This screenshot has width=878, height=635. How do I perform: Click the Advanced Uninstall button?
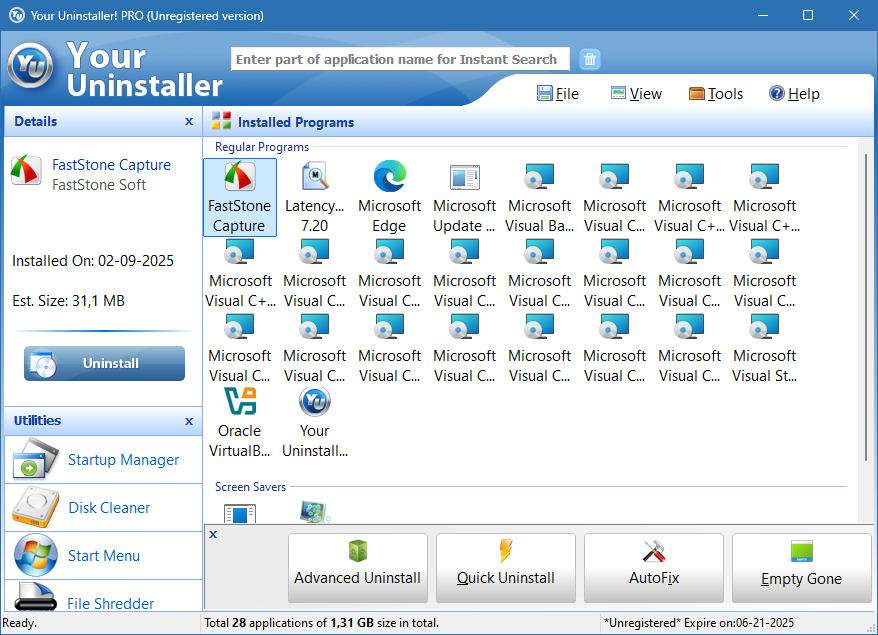tap(358, 568)
